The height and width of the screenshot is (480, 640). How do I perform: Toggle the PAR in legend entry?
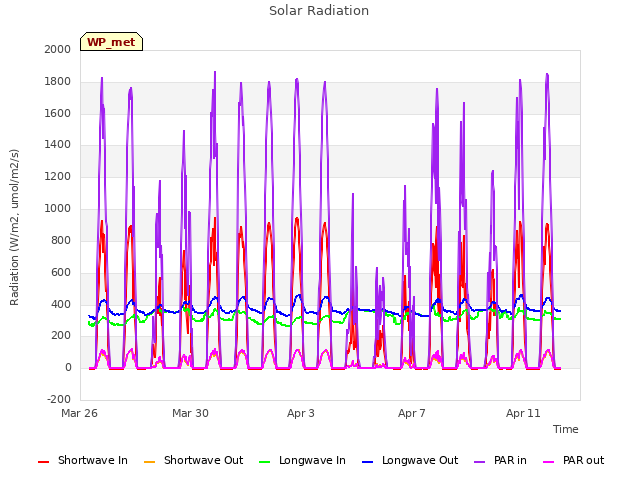coord(500,460)
